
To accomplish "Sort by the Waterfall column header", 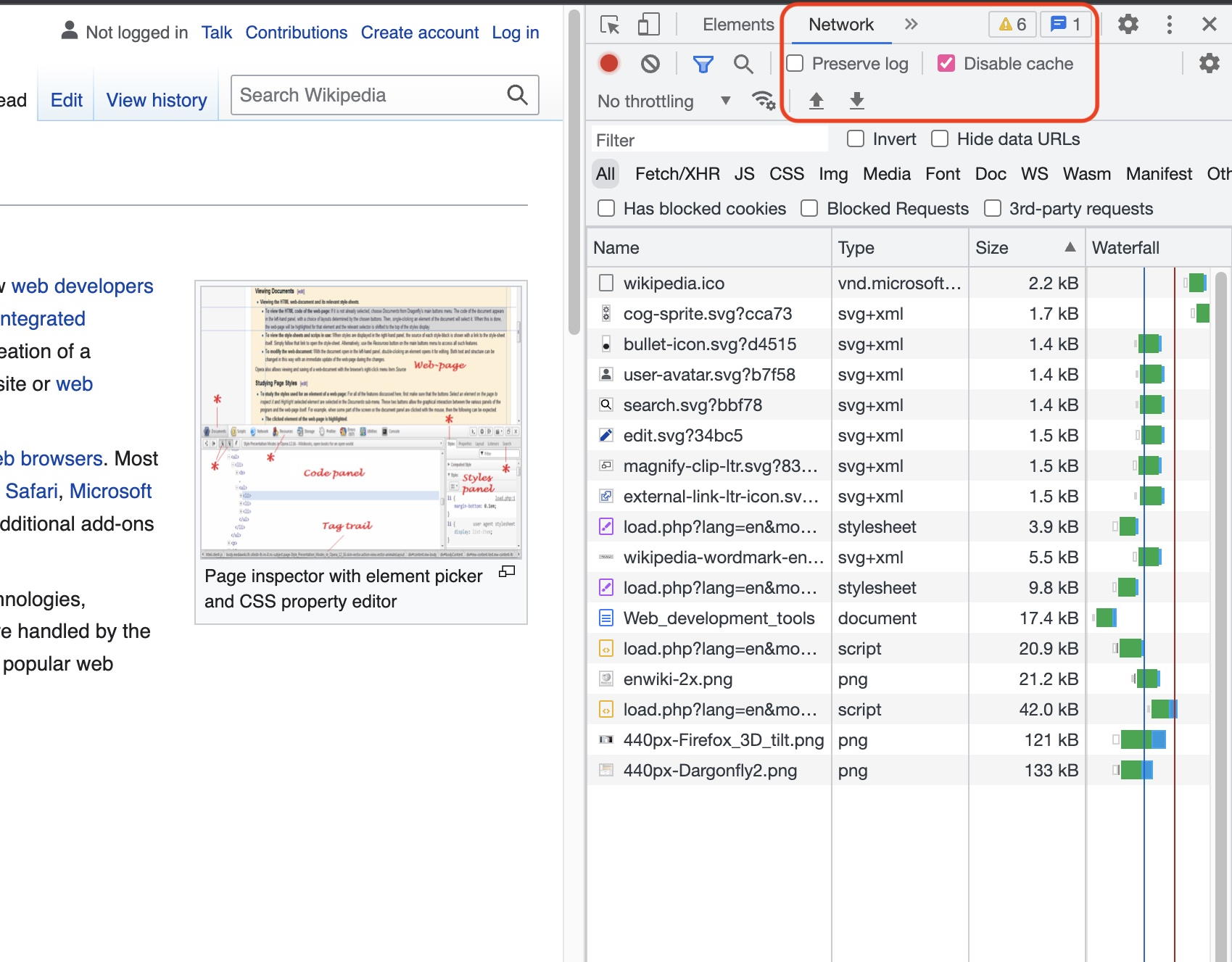I will click(1158, 248).
